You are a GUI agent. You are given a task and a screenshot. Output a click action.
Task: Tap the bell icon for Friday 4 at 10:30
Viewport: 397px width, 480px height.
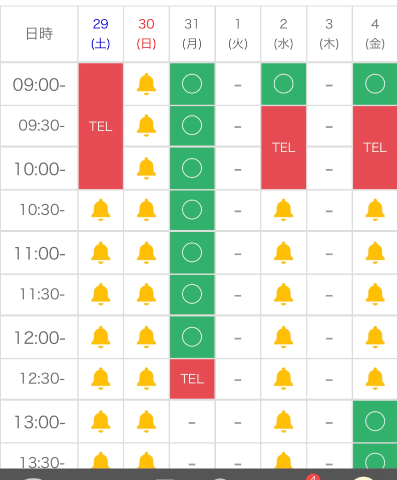tap(375, 210)
